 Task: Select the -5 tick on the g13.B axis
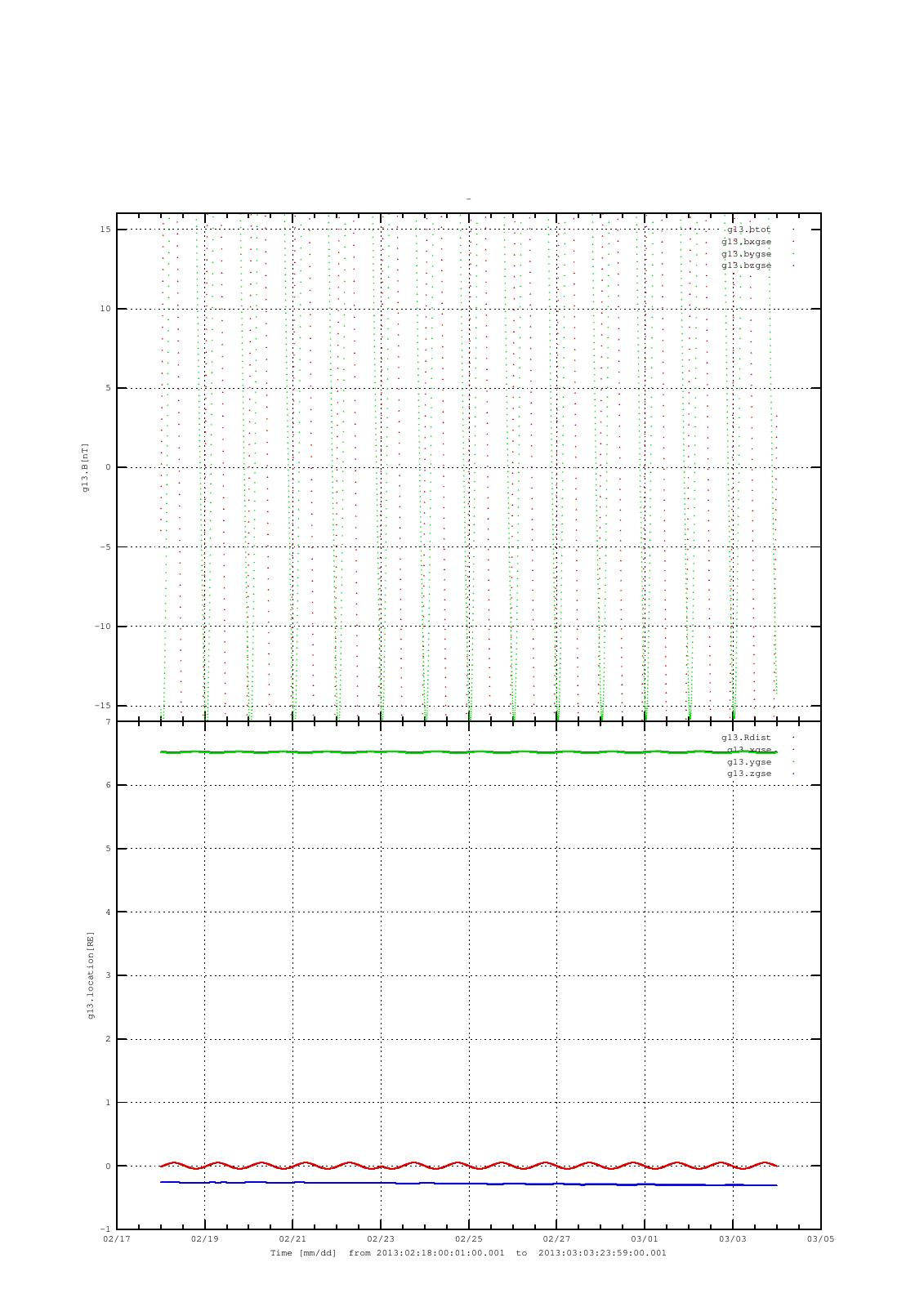pos(105,547)
